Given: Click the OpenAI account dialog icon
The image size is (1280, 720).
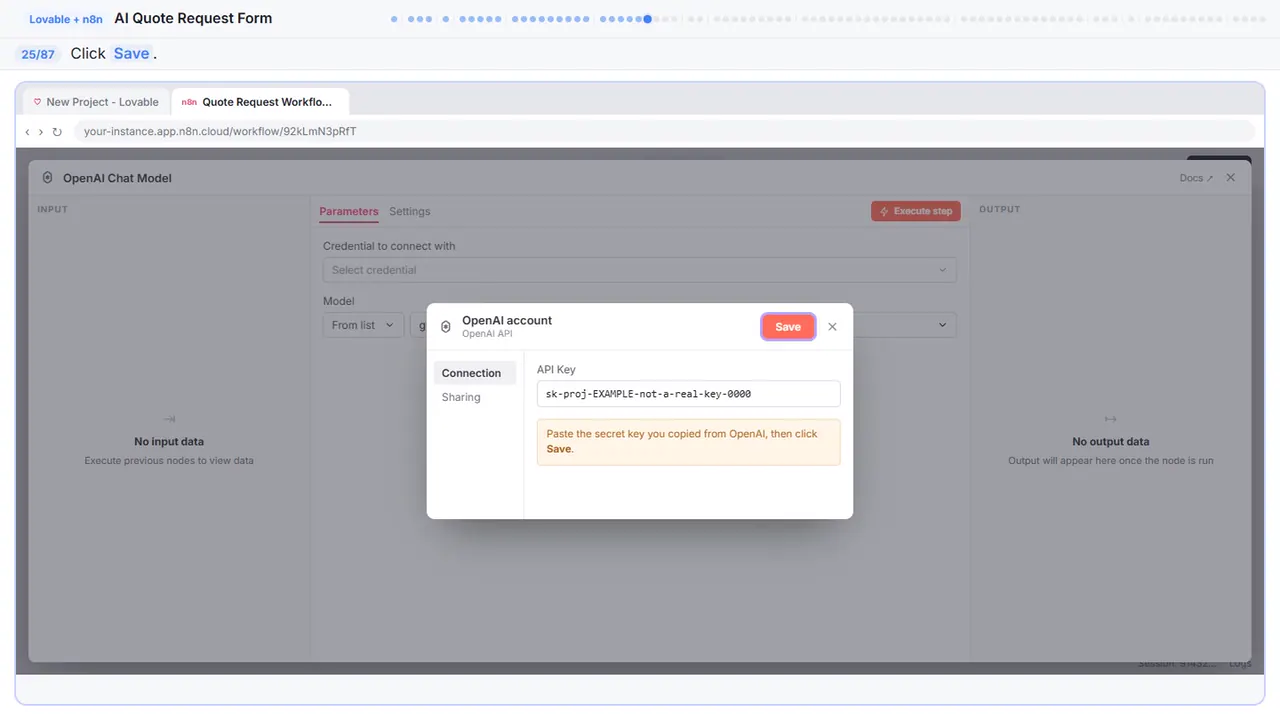Looking at the screenshot, I should [446, 326].
